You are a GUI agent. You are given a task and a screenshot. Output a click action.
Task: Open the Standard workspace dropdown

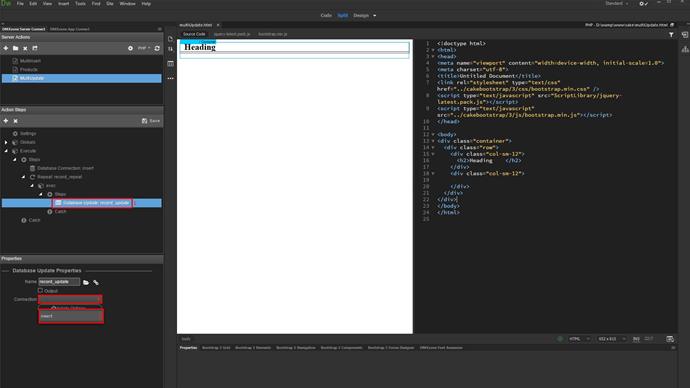617,4
